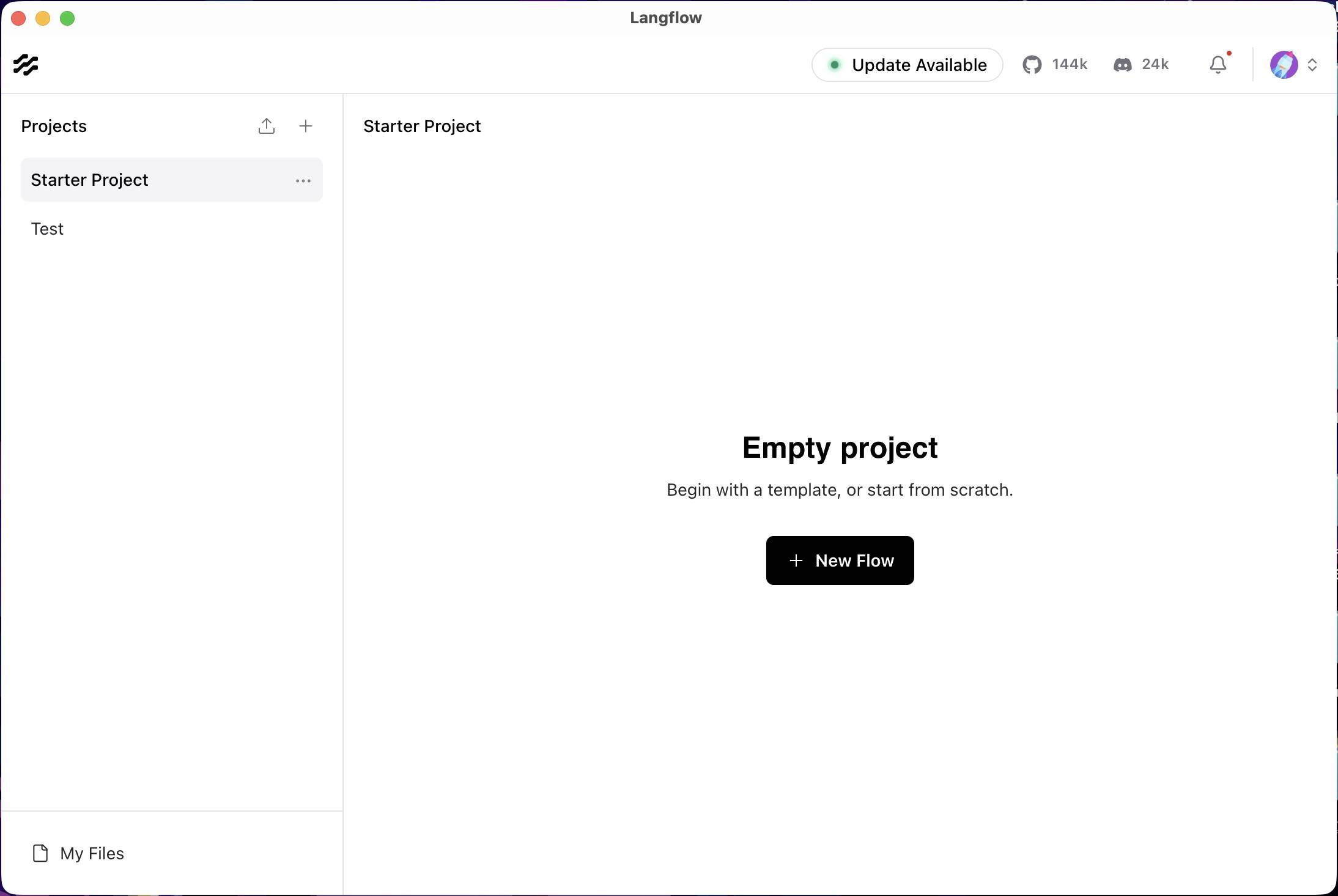The height and width of the screenshot is (896, 1338).
Task: Click the Langflow logo icon
Action: 26,65
